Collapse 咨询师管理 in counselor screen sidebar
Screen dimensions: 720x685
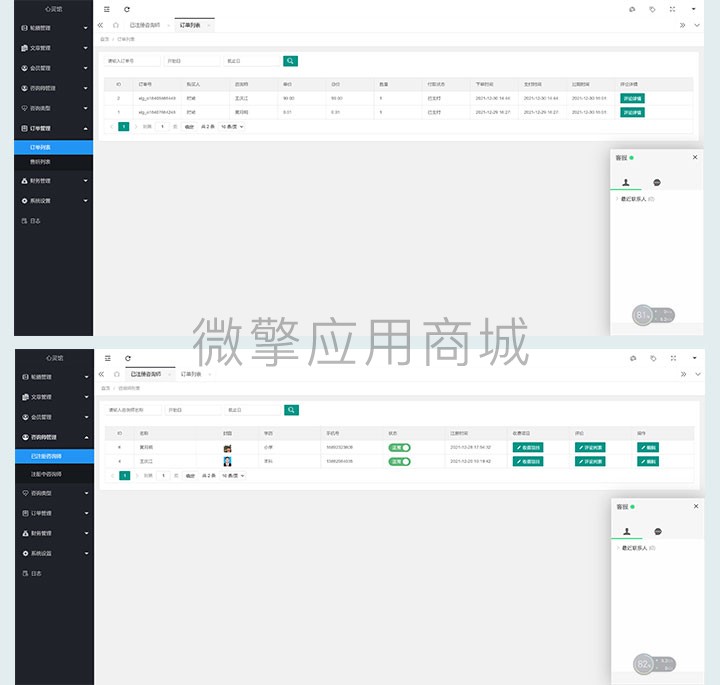point(54,437)
